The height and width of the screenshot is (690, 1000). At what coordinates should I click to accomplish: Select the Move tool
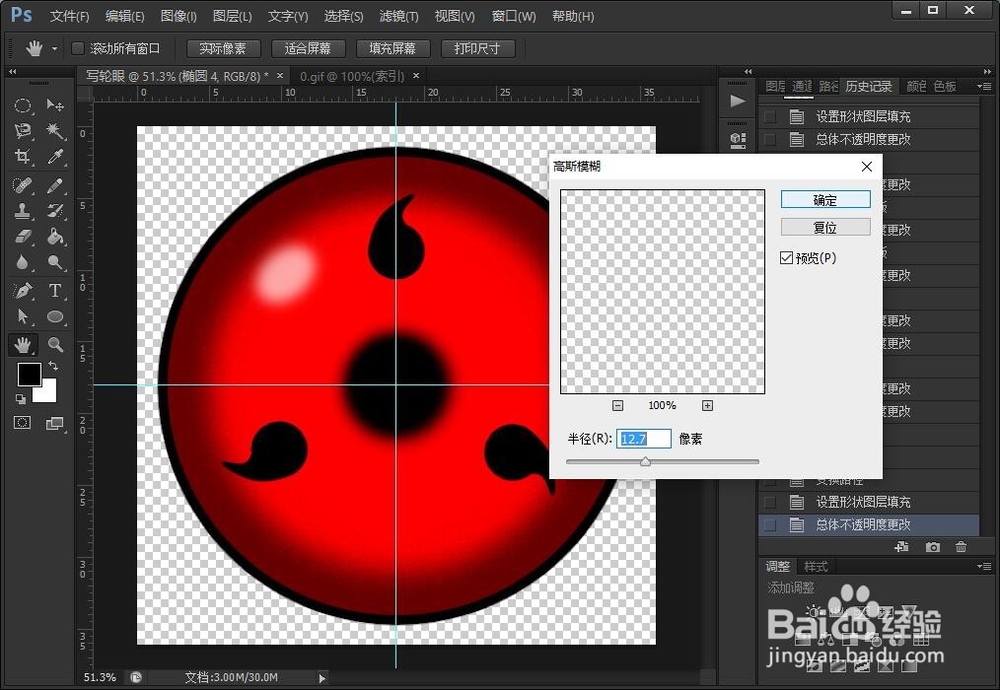point(55,105)
